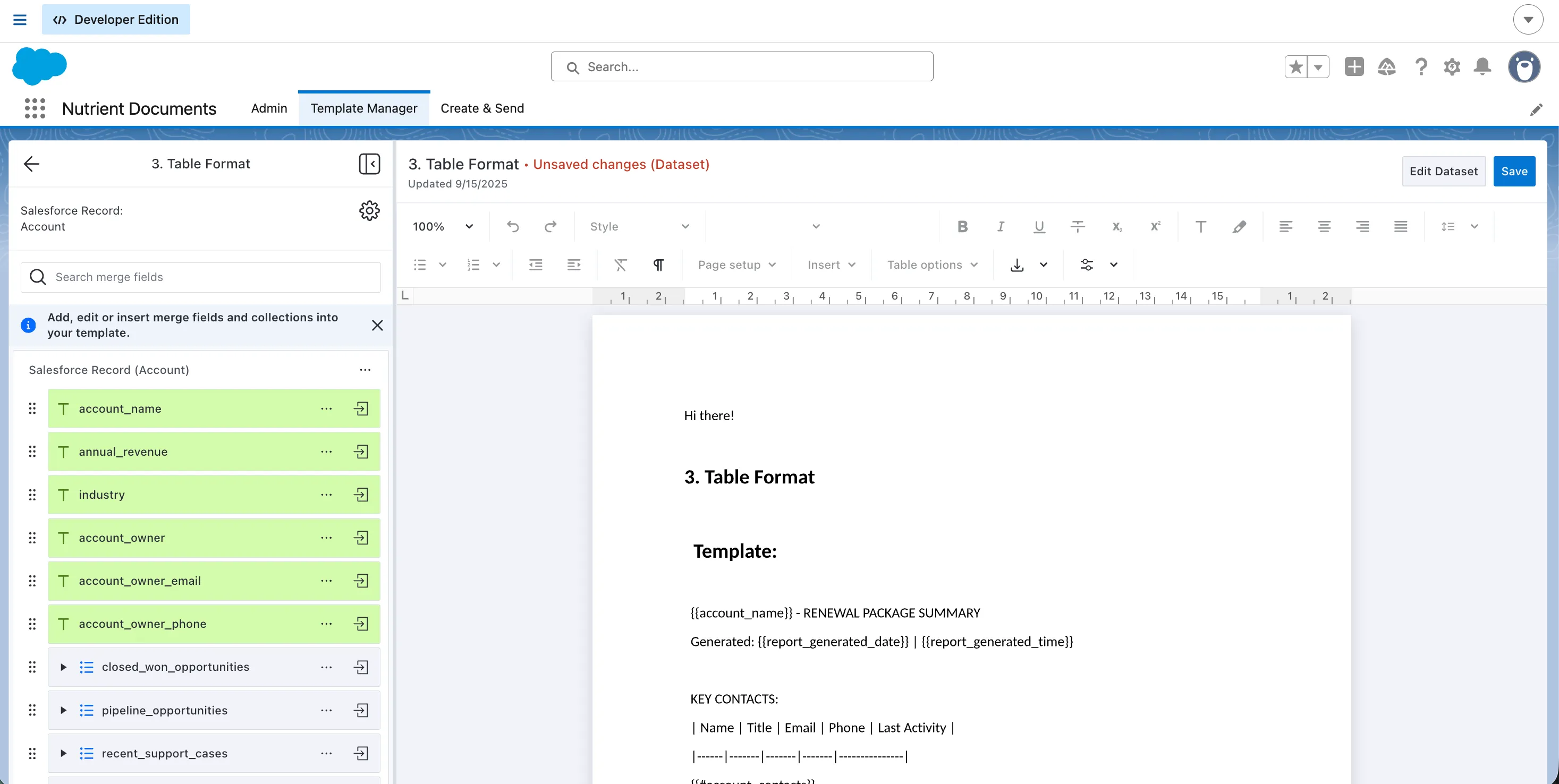Open download options chevron
Screen dimensions: 1559x784
tap(1044, 265)
